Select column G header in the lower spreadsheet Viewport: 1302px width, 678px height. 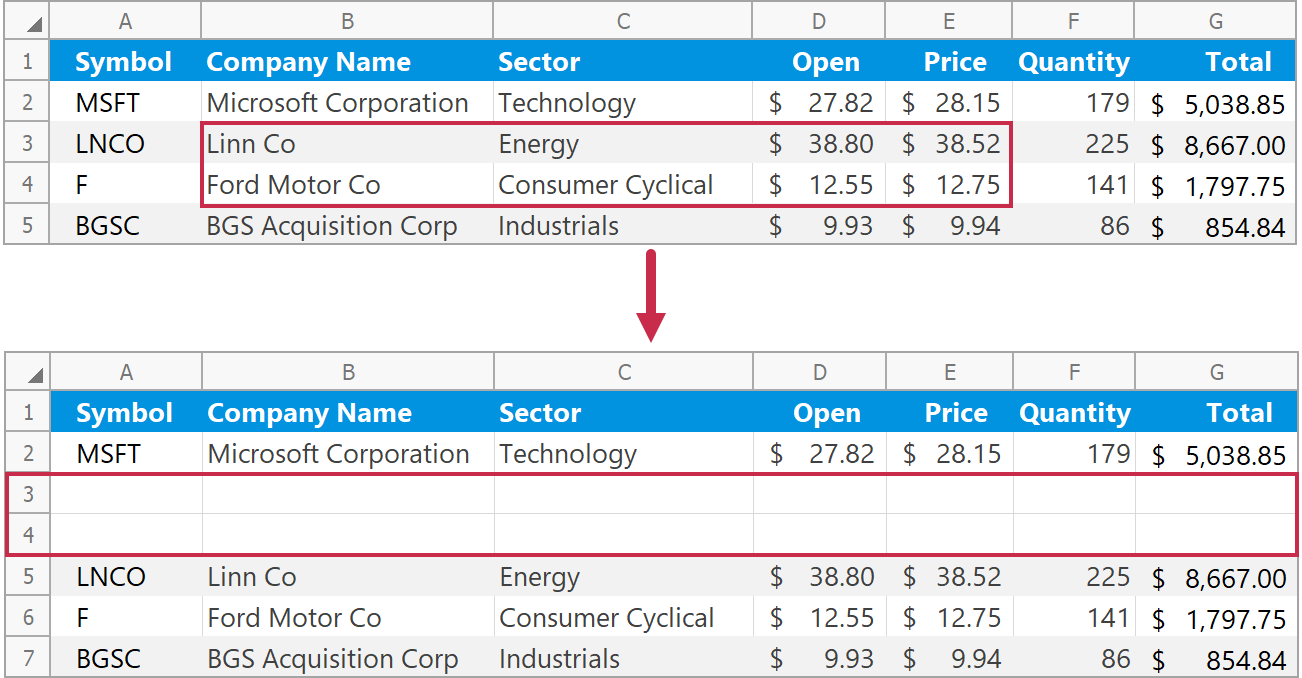pyautogui.click(x=1216, y=372)
